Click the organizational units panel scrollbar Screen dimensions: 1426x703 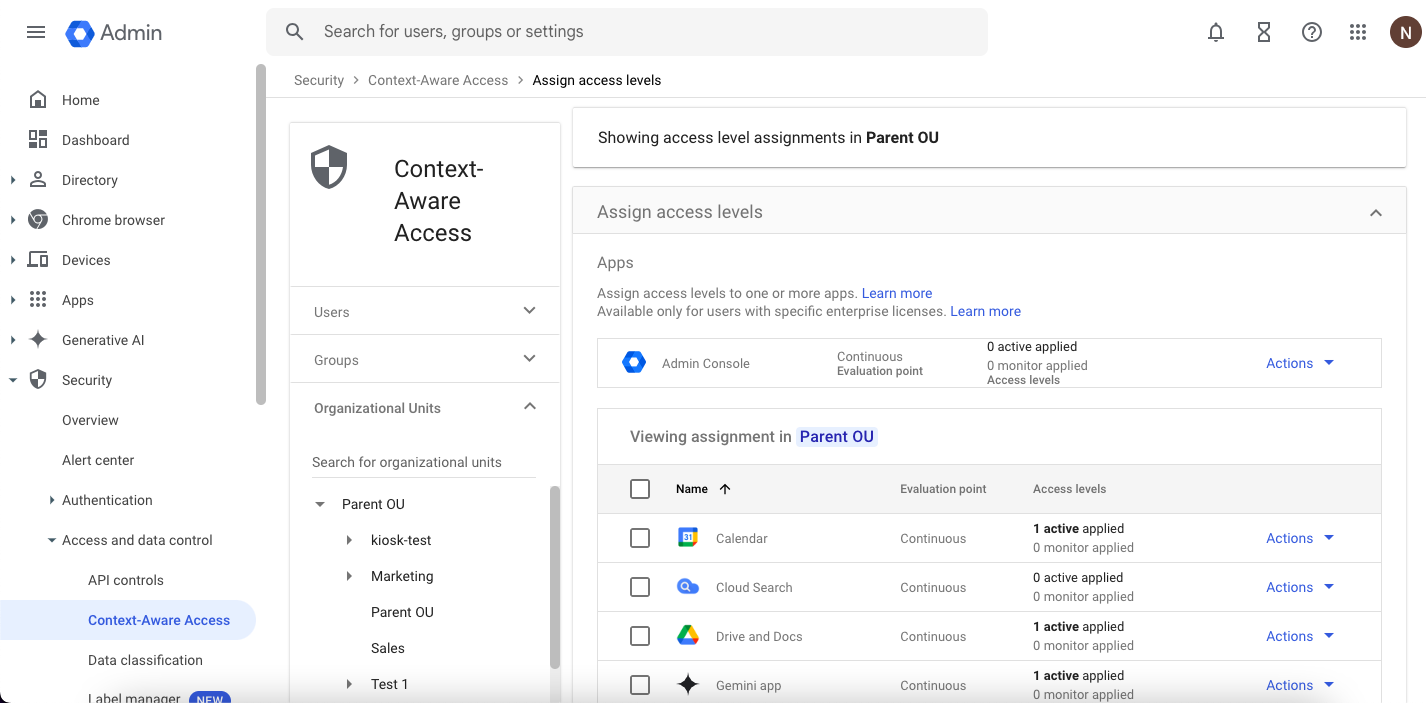point(555,577)
